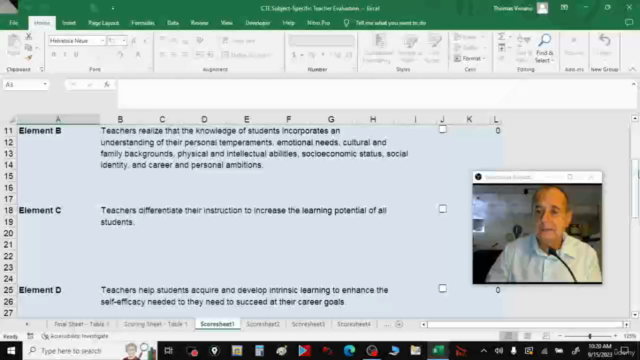Click the accounting dollar format icon

pyautogui.click(x=293, y=55)
